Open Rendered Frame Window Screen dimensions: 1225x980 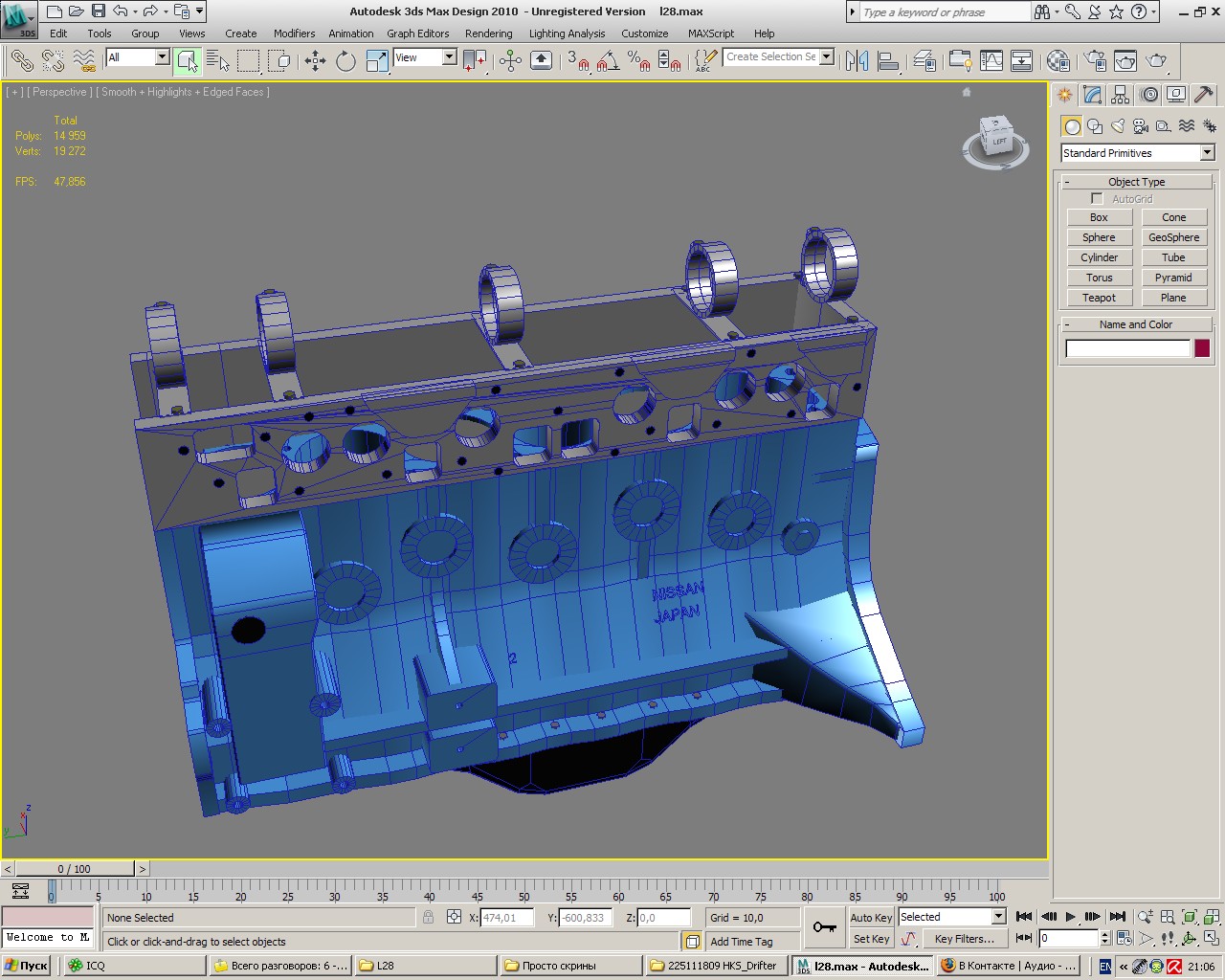point(1125,60)
